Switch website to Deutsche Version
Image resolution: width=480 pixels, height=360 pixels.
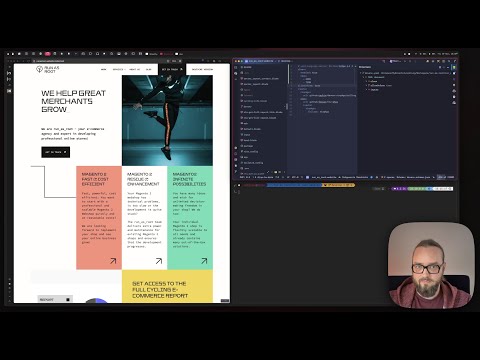pyautogui.click(x=202, y=69)
